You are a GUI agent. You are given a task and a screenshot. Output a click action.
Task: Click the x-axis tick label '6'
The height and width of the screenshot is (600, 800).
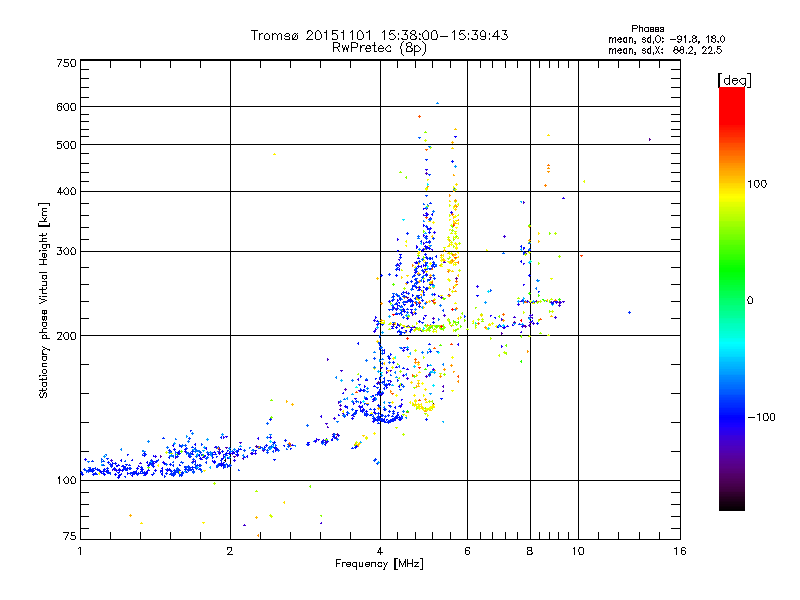click(x=467, y=551)
